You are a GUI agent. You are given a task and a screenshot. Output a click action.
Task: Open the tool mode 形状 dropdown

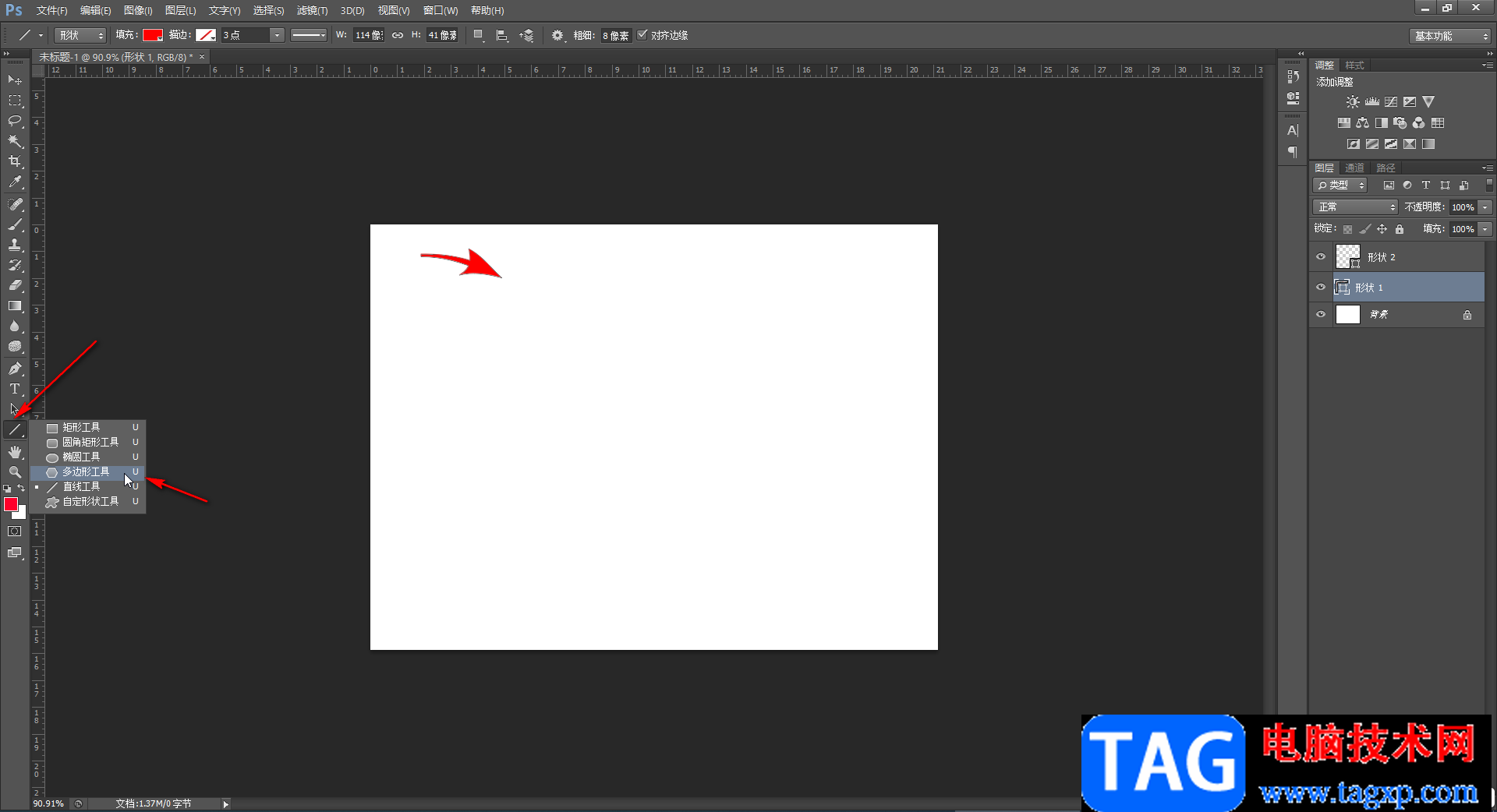coord(80,35)
